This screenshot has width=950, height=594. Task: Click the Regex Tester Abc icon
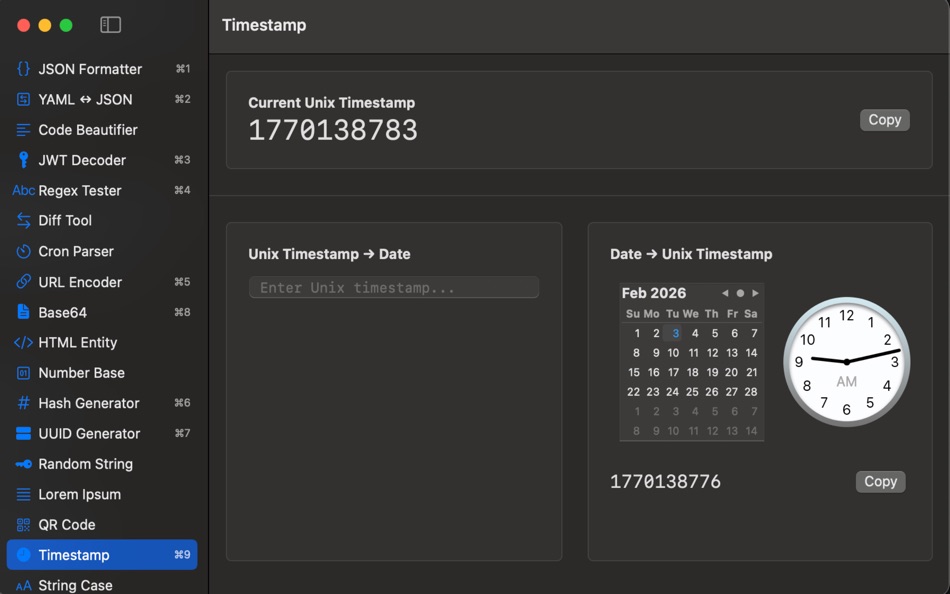point(24,190)
